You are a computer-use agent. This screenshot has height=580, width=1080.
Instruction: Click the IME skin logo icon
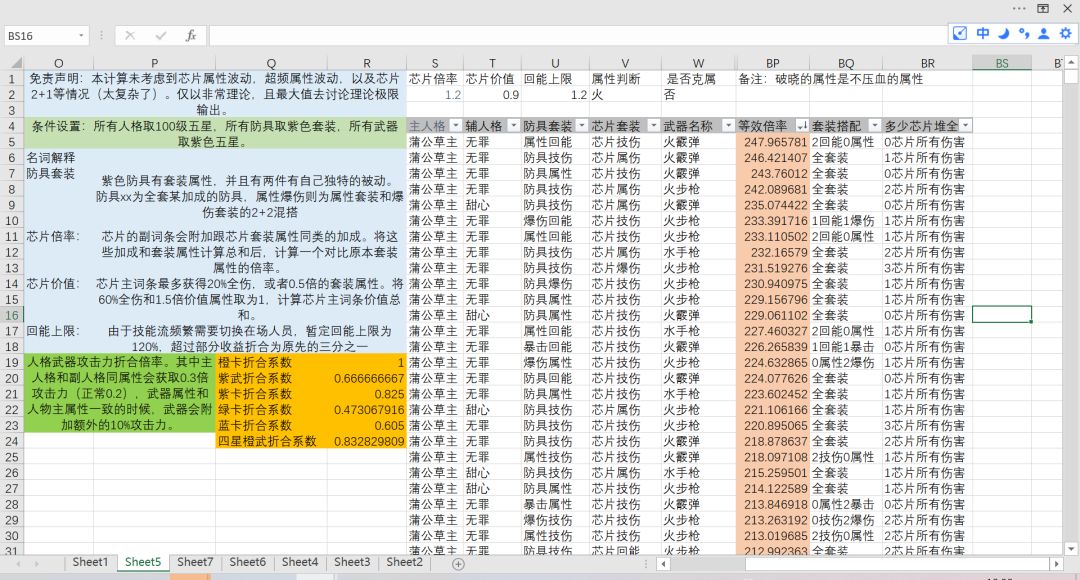(x=959, y=33)
